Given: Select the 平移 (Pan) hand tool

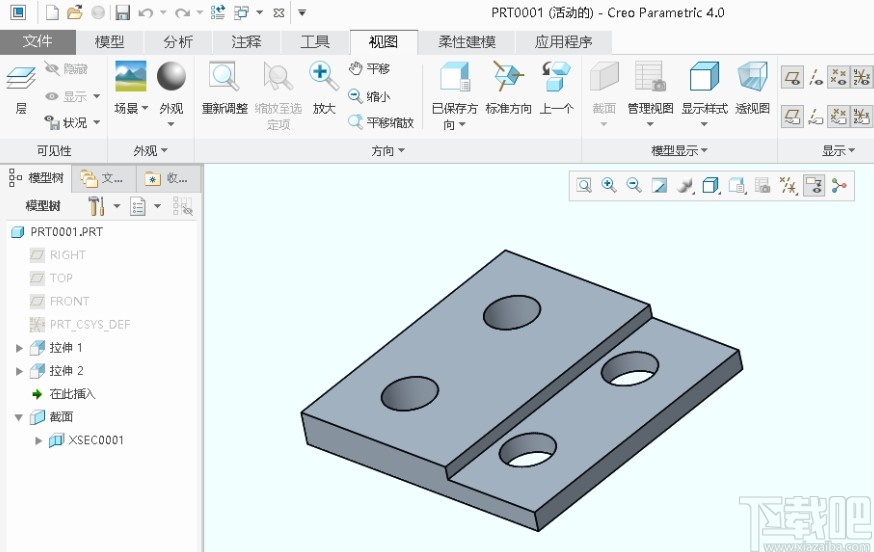Looking at the screenshot, I should click(369, 69).
